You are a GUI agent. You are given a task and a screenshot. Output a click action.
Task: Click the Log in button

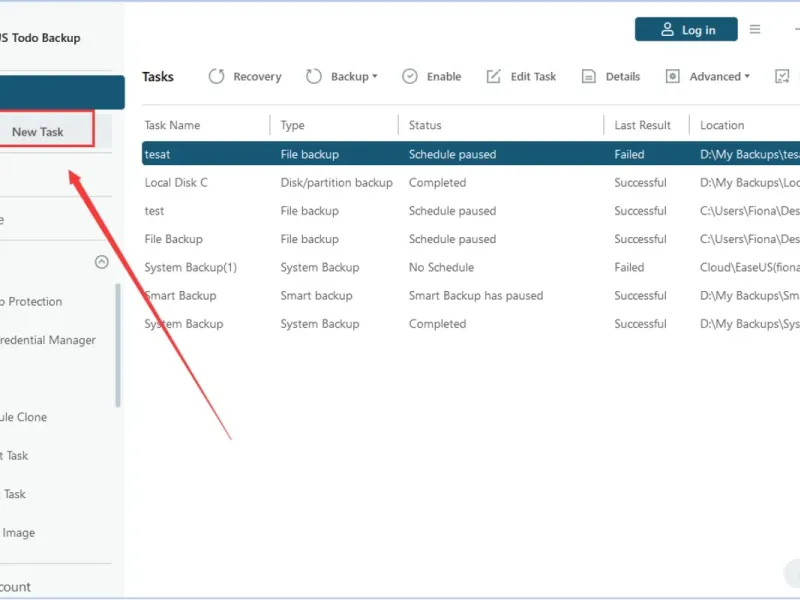tap(686, 29)
